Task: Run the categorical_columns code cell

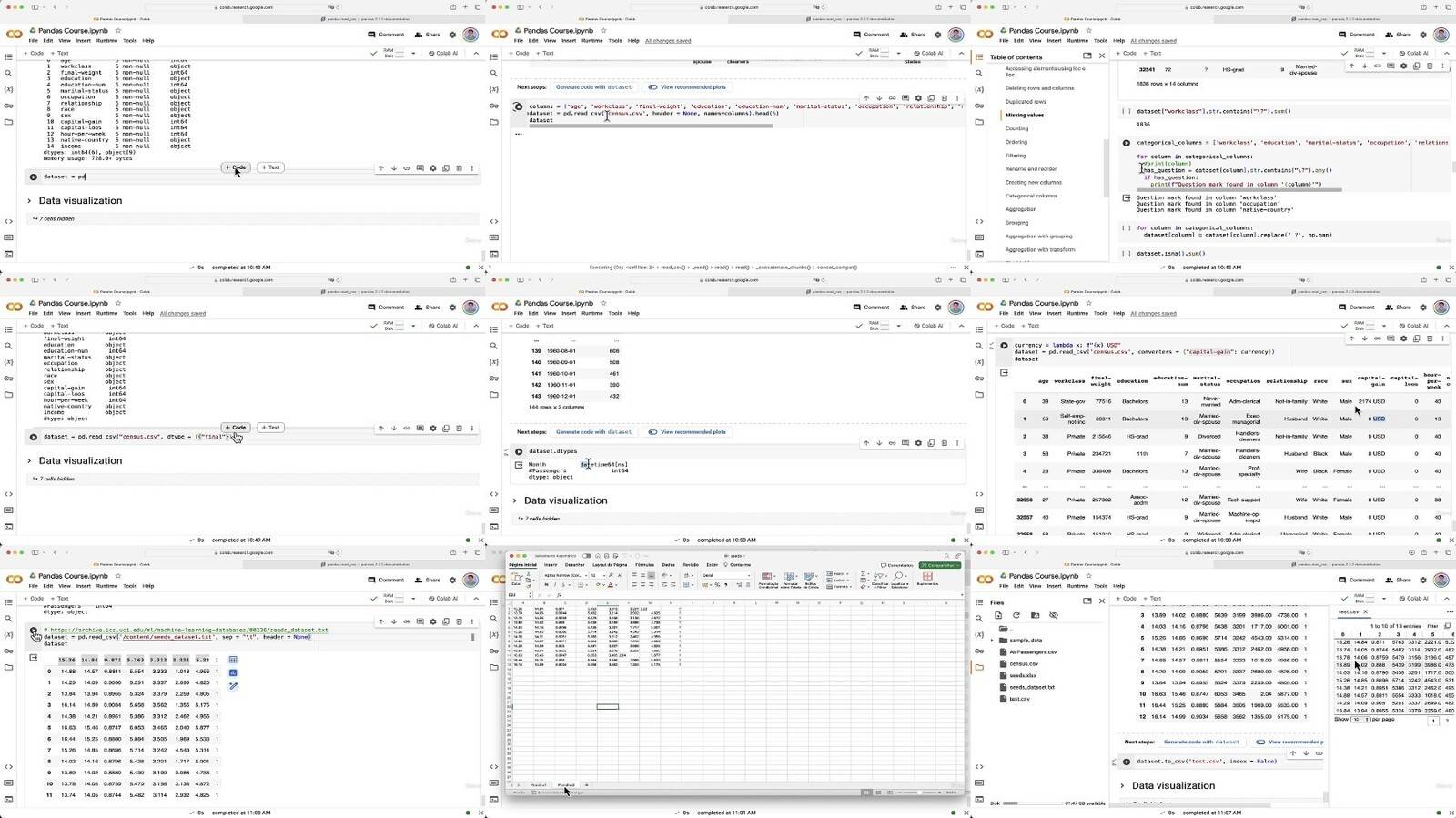Action: tap(1127, 143)
